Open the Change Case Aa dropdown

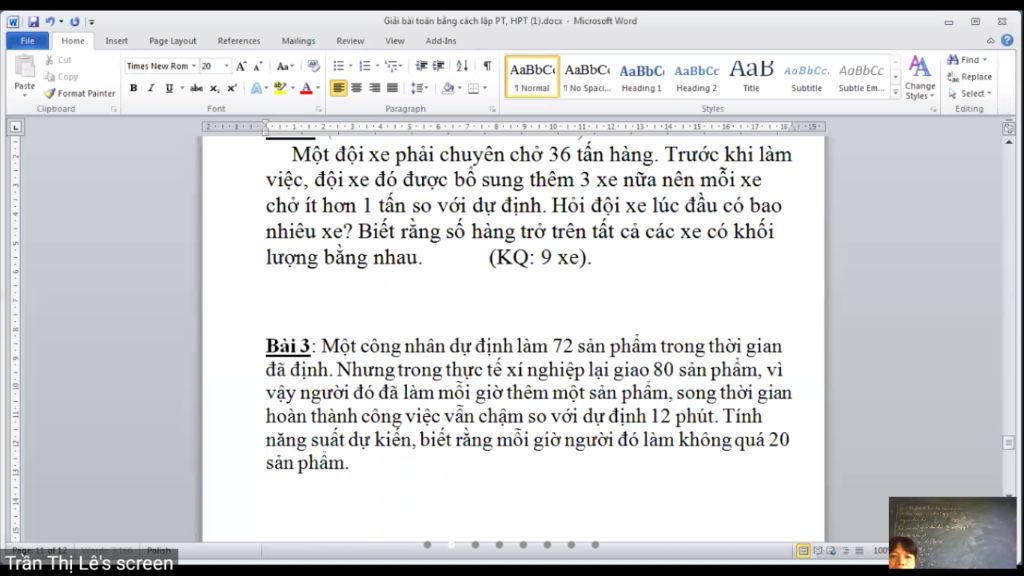click(x=285, y=66)
